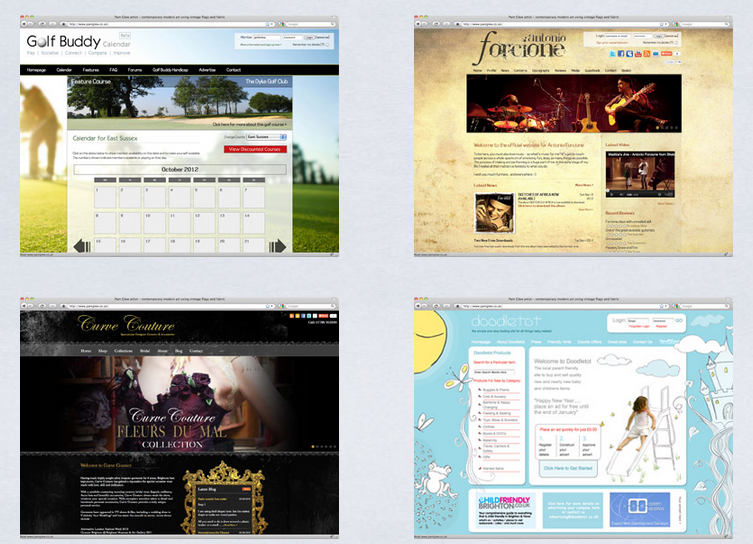Click Forcione username or email field
Image resolution: width=753 pixels, height=544 pixels.
click(x=618, y=36)
